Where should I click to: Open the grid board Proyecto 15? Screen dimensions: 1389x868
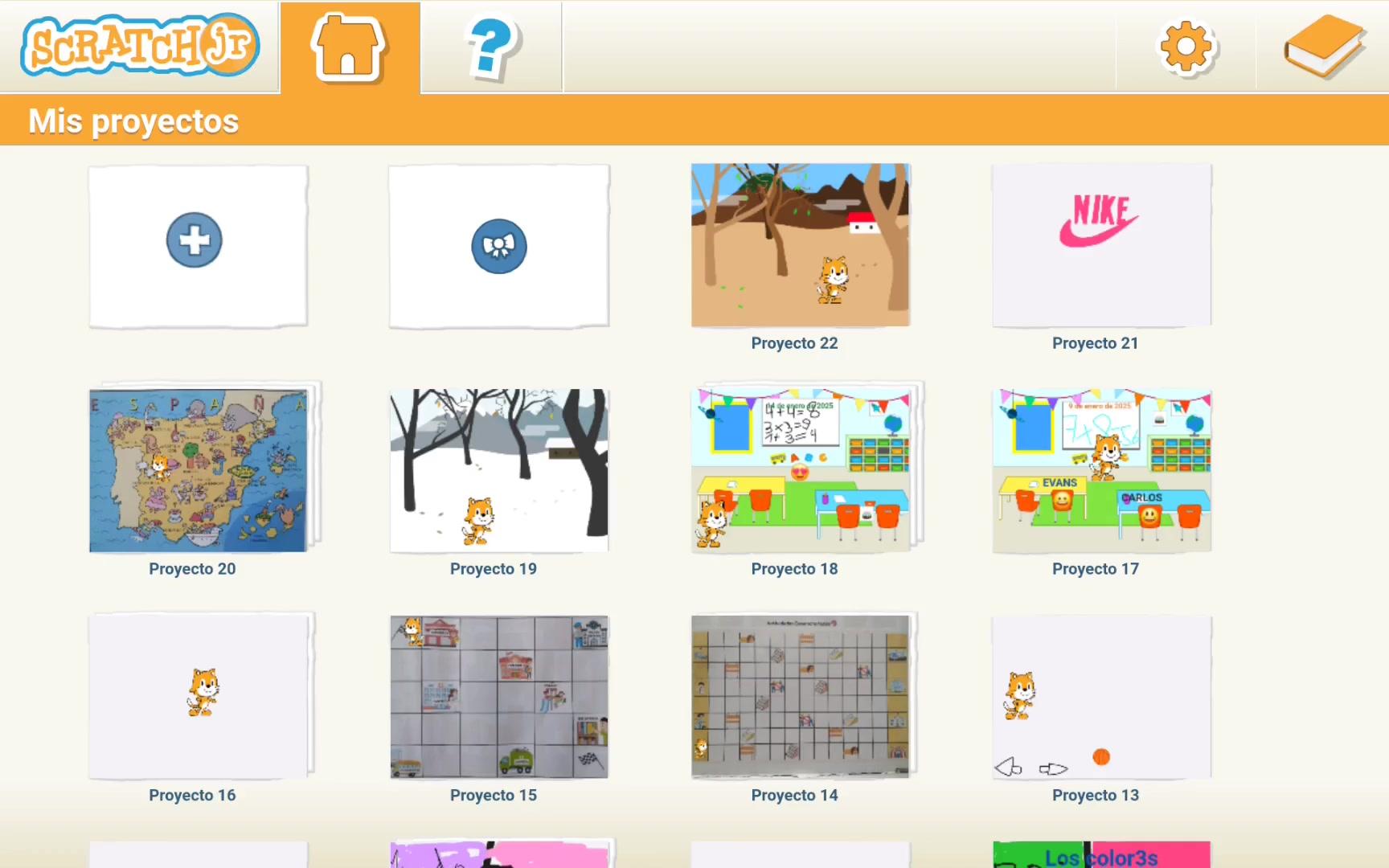coord(499,697)
